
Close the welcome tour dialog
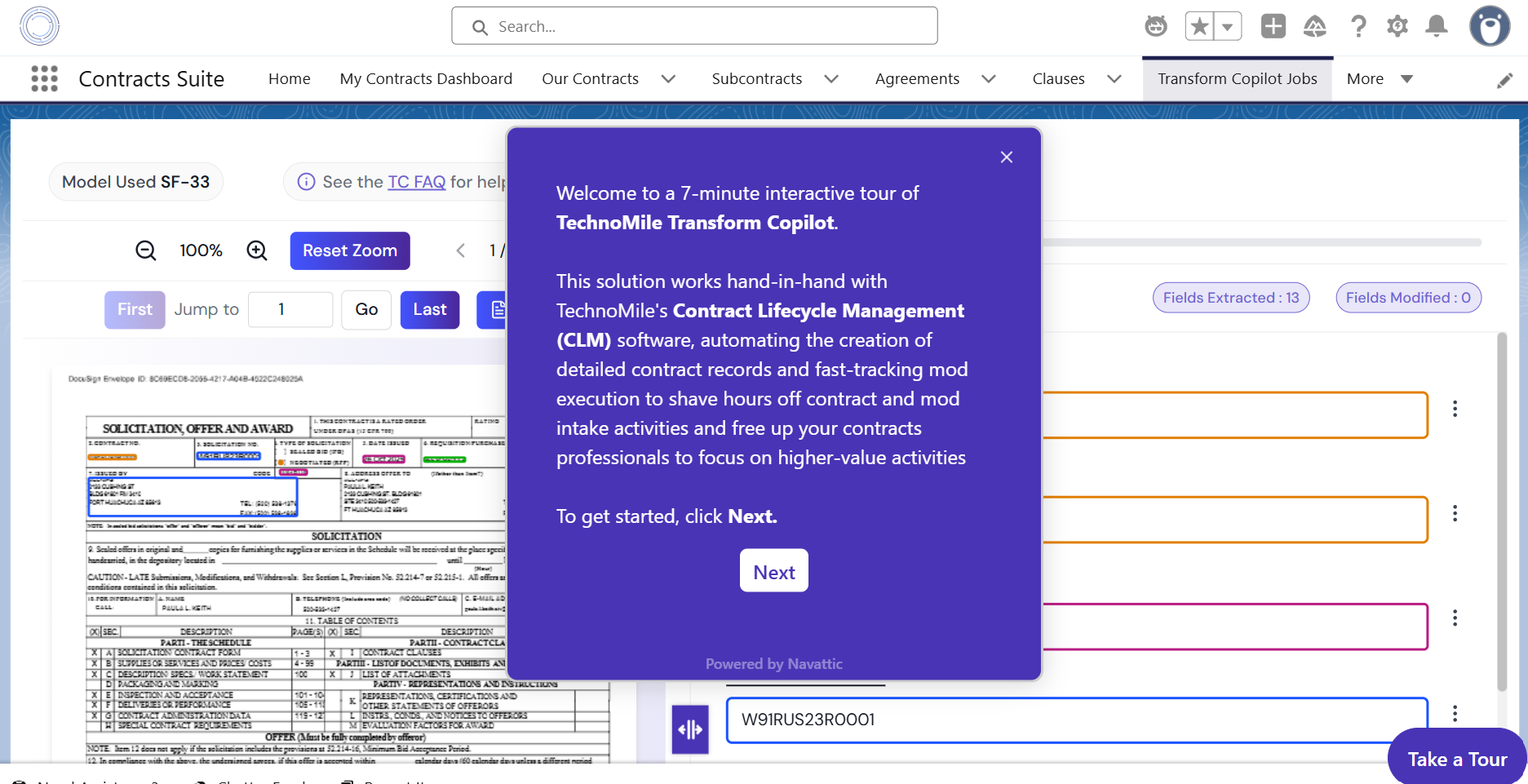(1007, 157)
